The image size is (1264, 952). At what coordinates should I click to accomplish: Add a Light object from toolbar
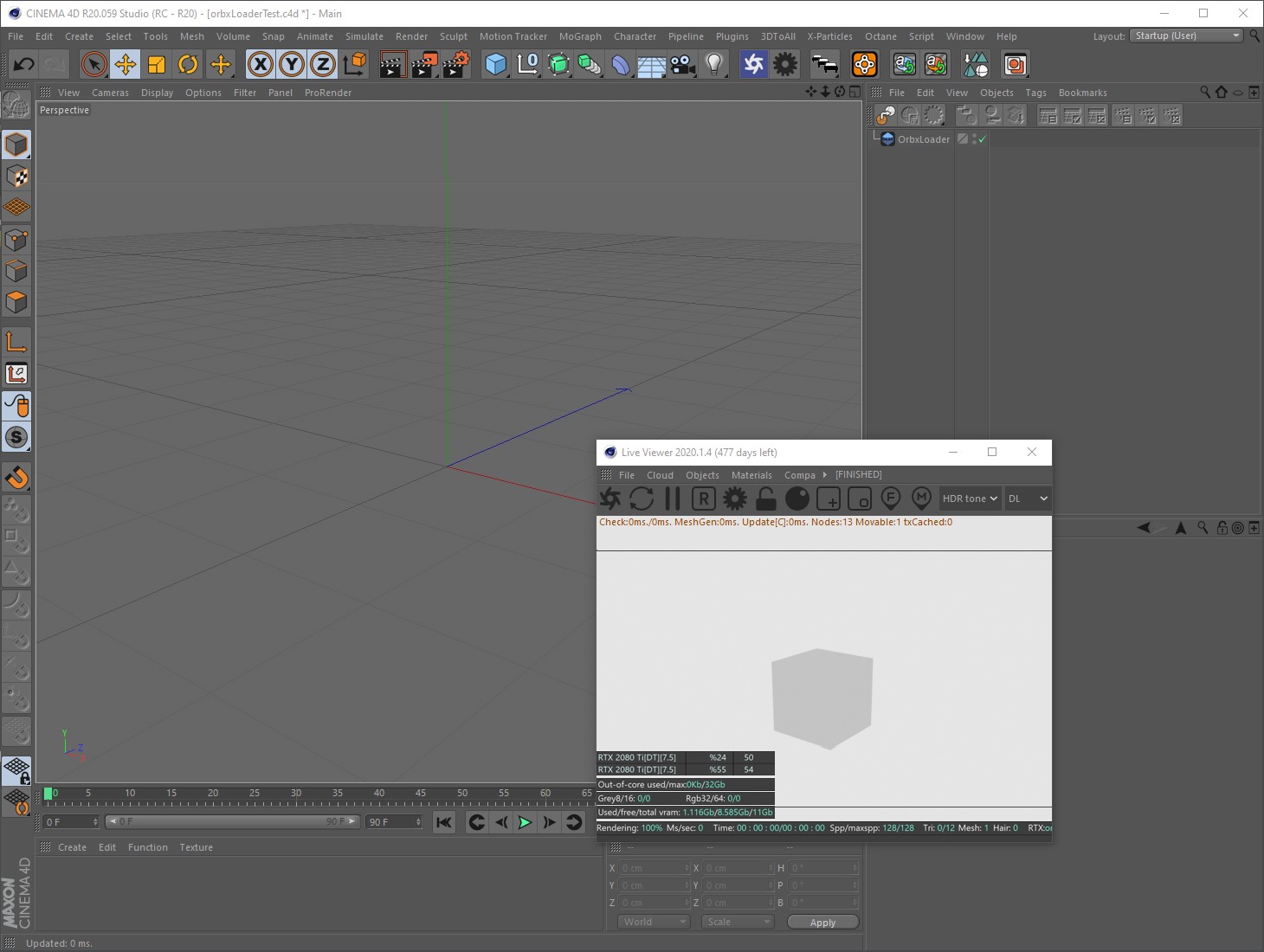(714, 64)
